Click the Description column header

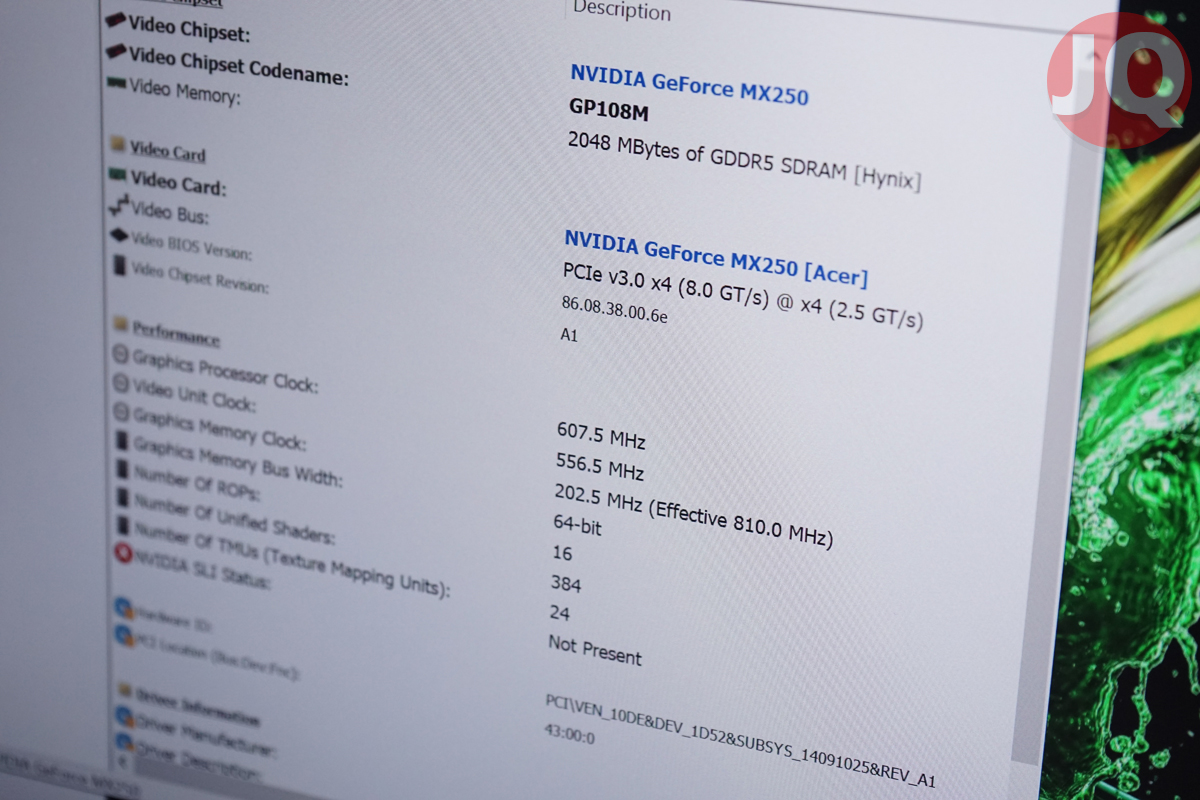click(x=622, y=11)
